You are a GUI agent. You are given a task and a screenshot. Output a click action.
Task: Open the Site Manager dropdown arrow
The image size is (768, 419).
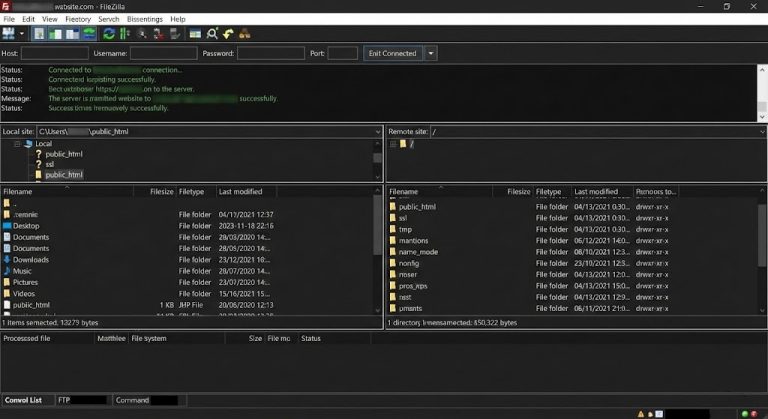coord(22,34)
